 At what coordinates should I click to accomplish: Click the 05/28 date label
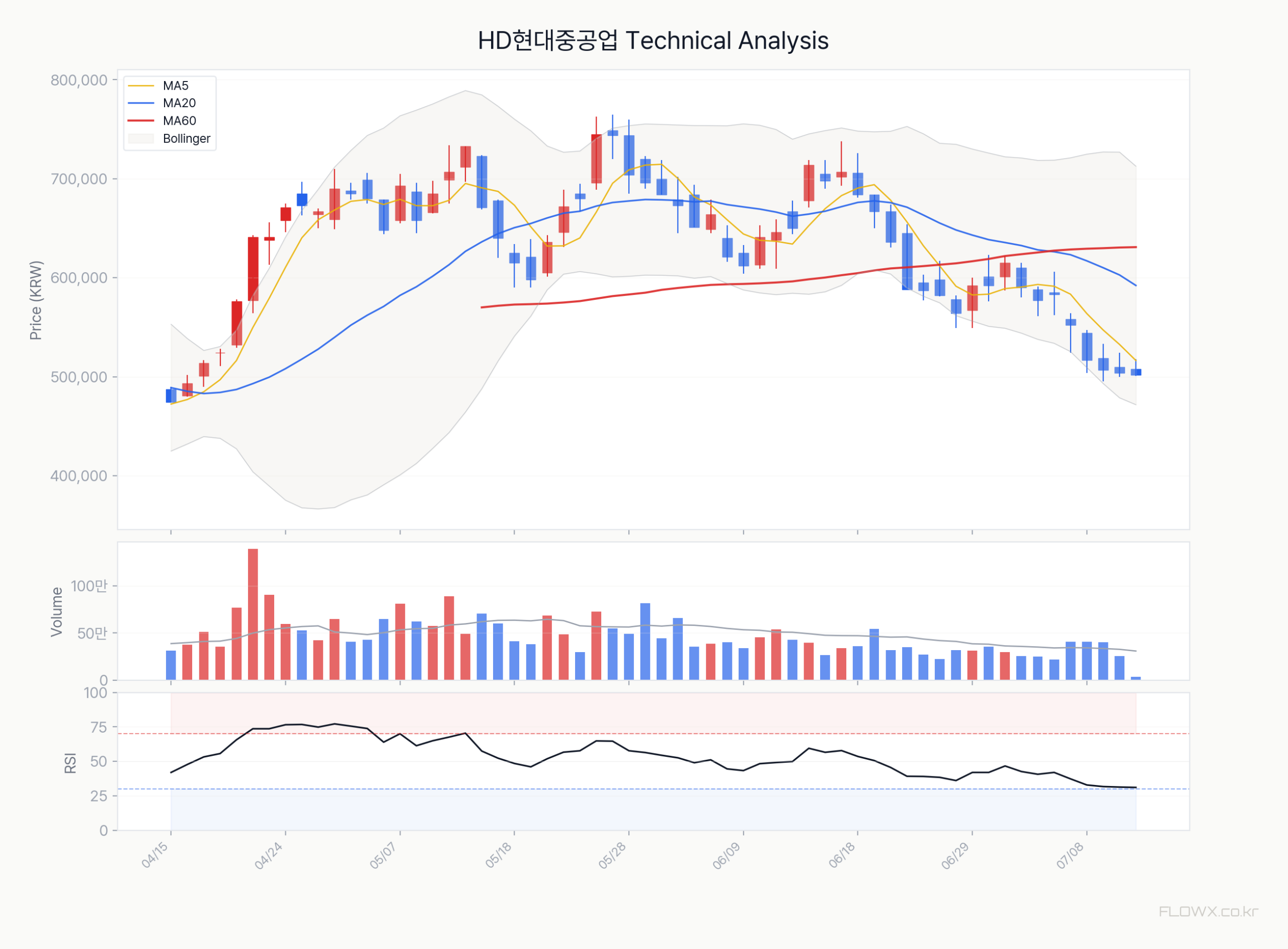click(613, 855)
